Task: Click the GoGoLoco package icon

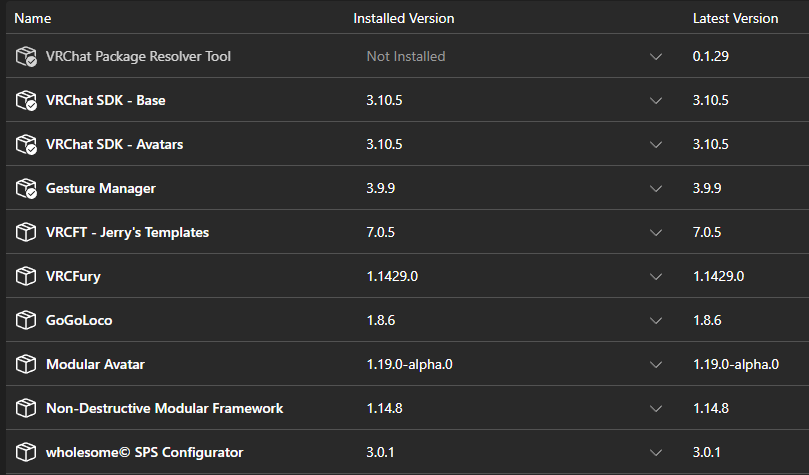Action: (26, 320)
